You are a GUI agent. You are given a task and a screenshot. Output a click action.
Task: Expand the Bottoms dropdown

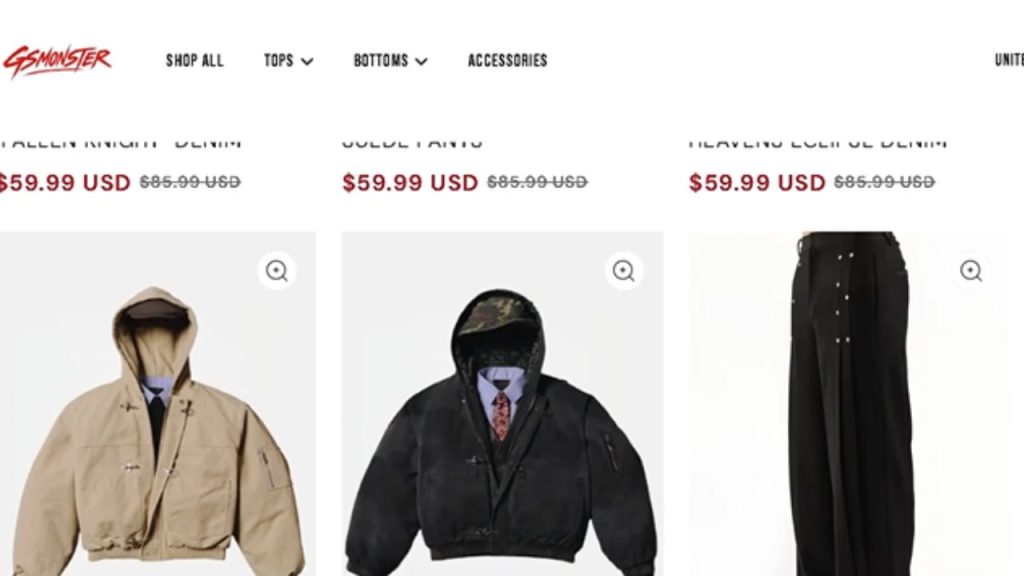[391, 61]
